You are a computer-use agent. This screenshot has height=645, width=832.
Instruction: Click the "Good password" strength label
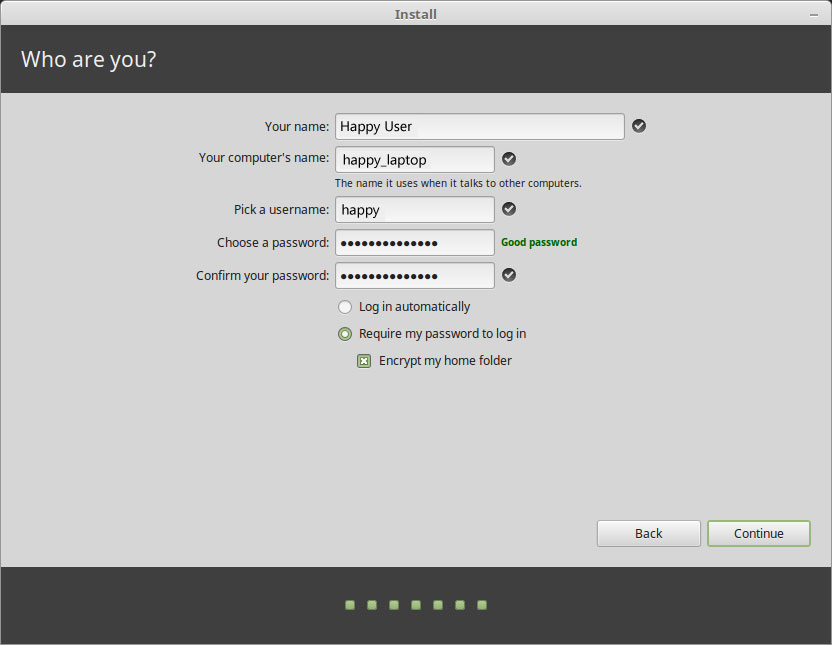pyautogui.click(x=539, y=242)
